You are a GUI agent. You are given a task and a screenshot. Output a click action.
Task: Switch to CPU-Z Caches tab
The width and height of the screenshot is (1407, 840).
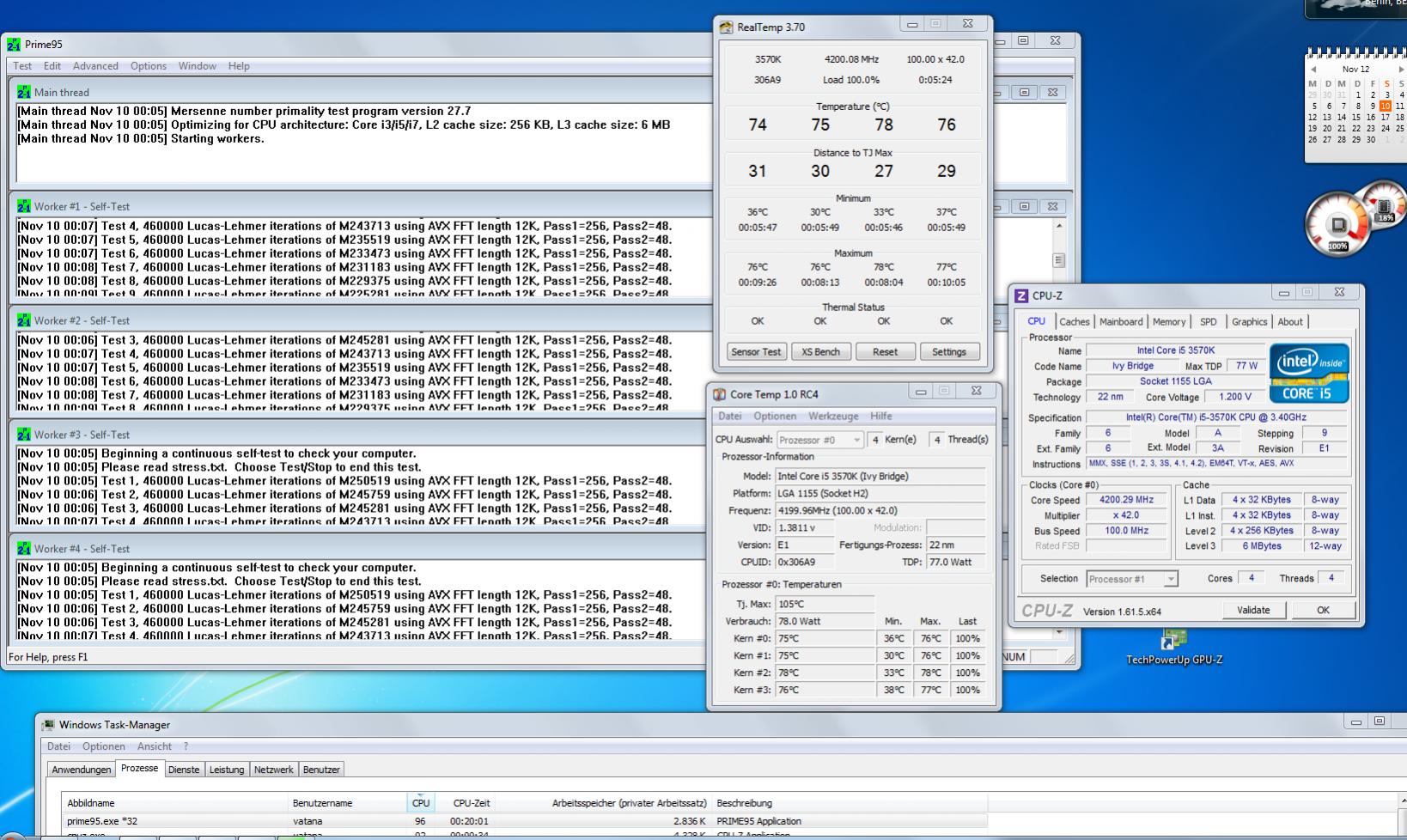[x=1074, y=322]
